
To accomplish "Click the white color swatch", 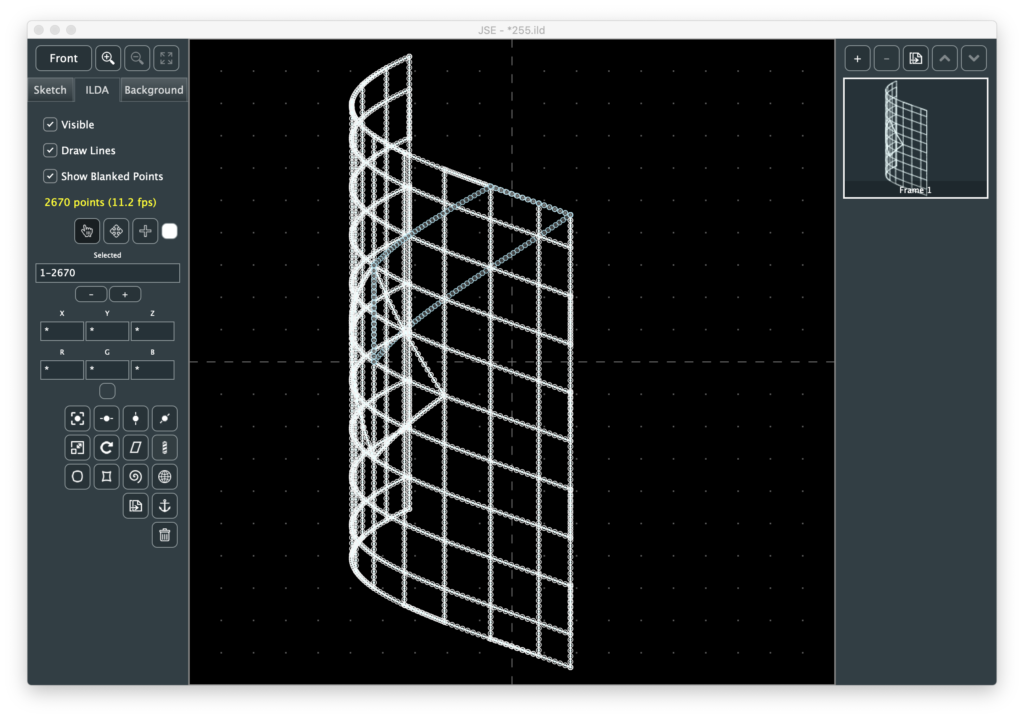I will point(170,231).
